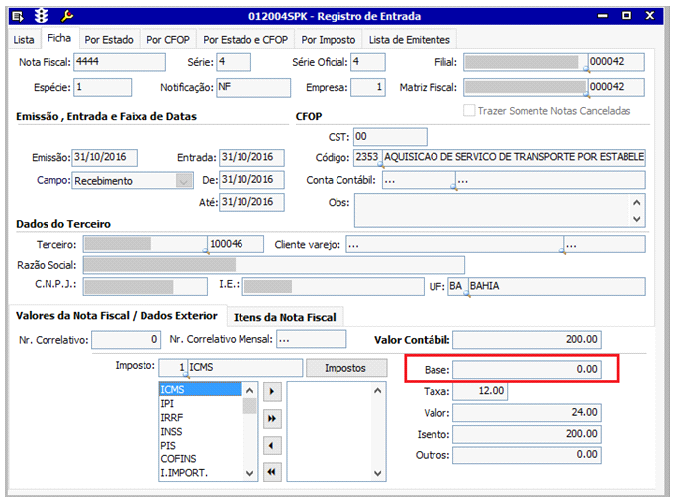Switch to the Lista tab
The height and width of the screenshot is (503, 673).
(x=23, y=39)
